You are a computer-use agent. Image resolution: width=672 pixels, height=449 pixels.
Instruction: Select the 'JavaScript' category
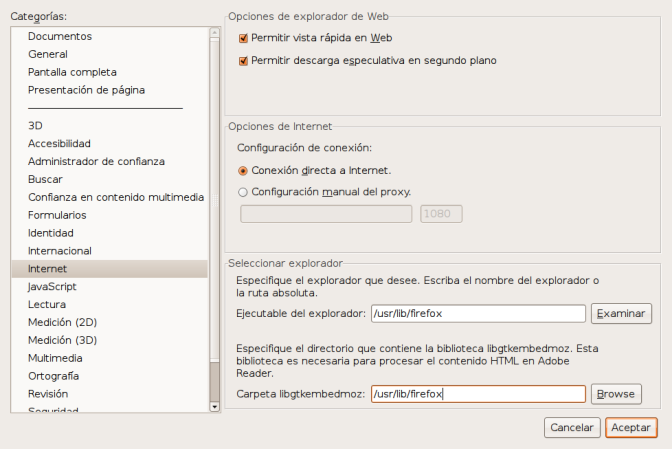tap(53, 287)
